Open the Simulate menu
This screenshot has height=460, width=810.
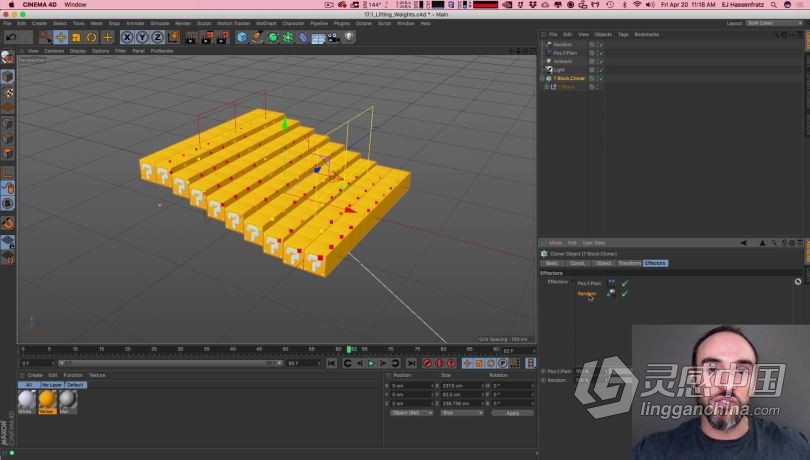click(160, 23)
